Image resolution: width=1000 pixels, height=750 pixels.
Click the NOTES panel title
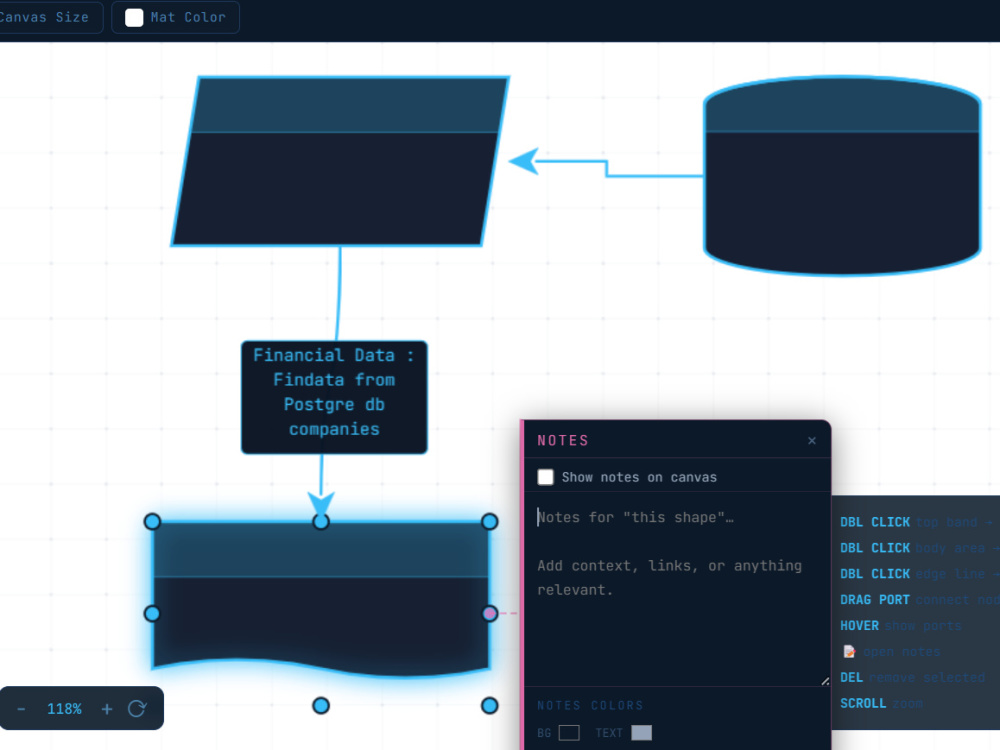[562, 441]
